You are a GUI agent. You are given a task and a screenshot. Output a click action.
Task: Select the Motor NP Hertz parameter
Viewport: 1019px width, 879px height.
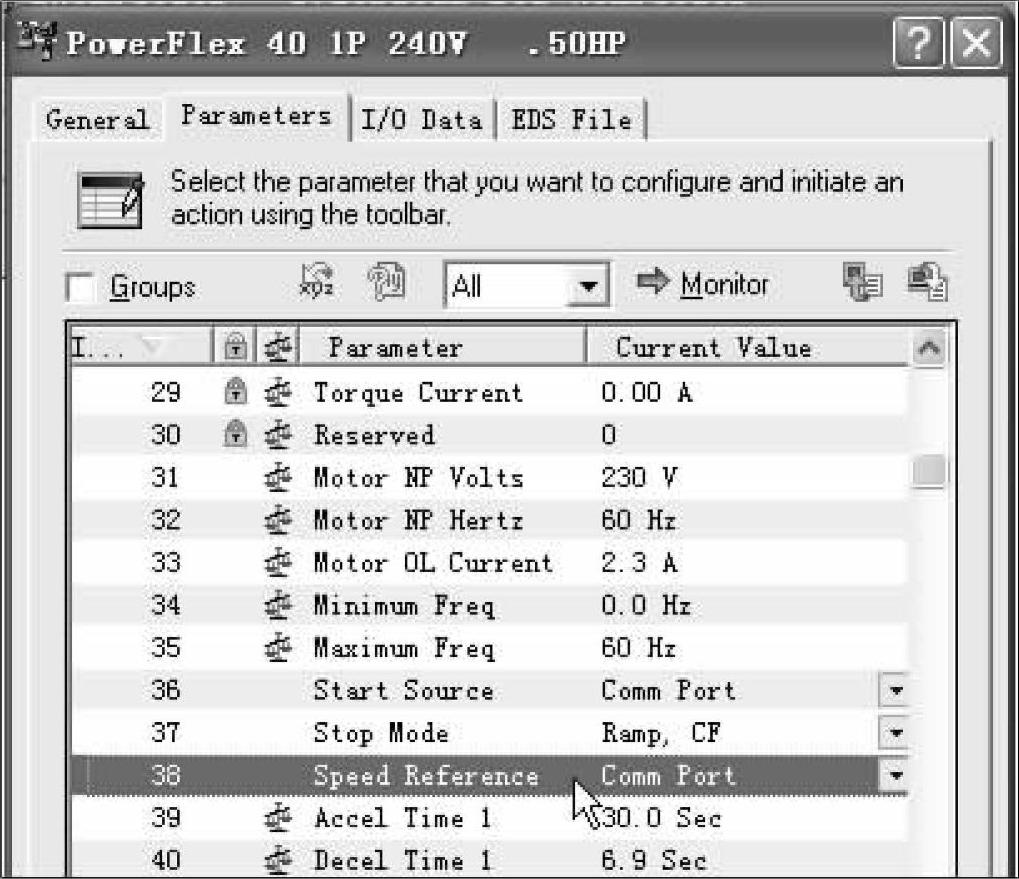(418, 520)
